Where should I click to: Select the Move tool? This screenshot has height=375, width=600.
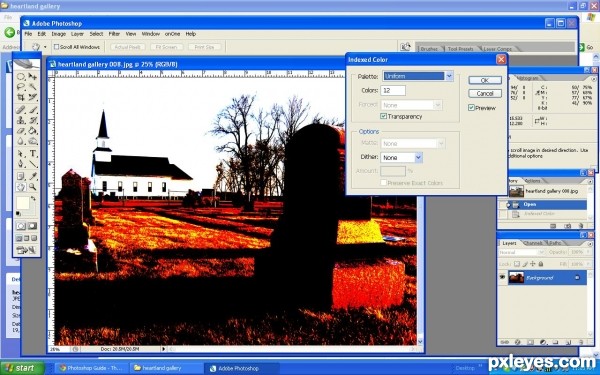point(33,77)
